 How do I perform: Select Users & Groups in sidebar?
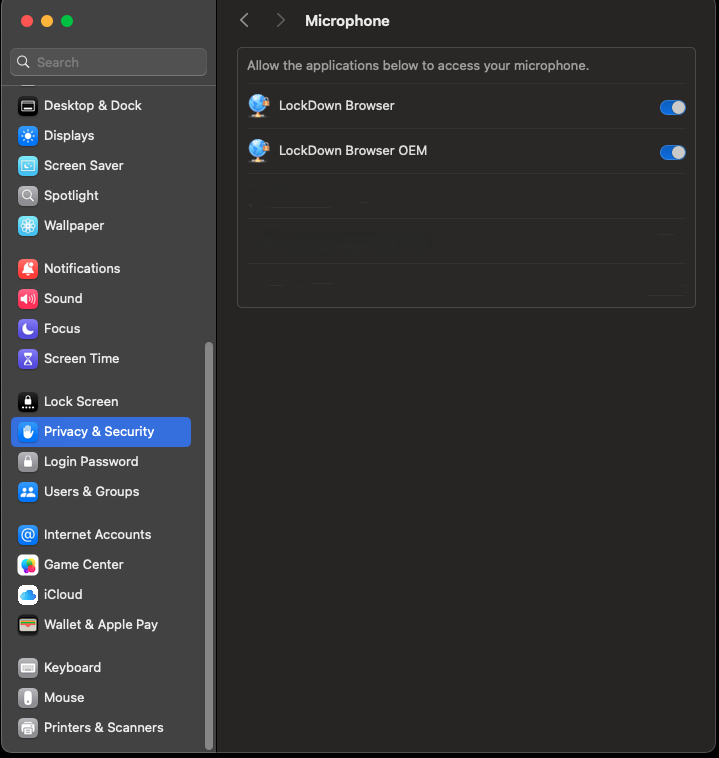coord(101,492)
